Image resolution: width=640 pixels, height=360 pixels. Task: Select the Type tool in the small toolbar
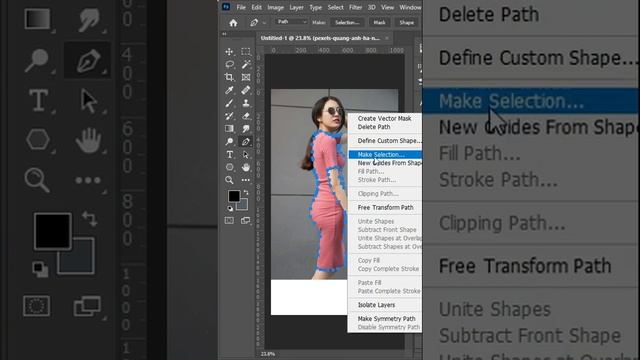229,155
